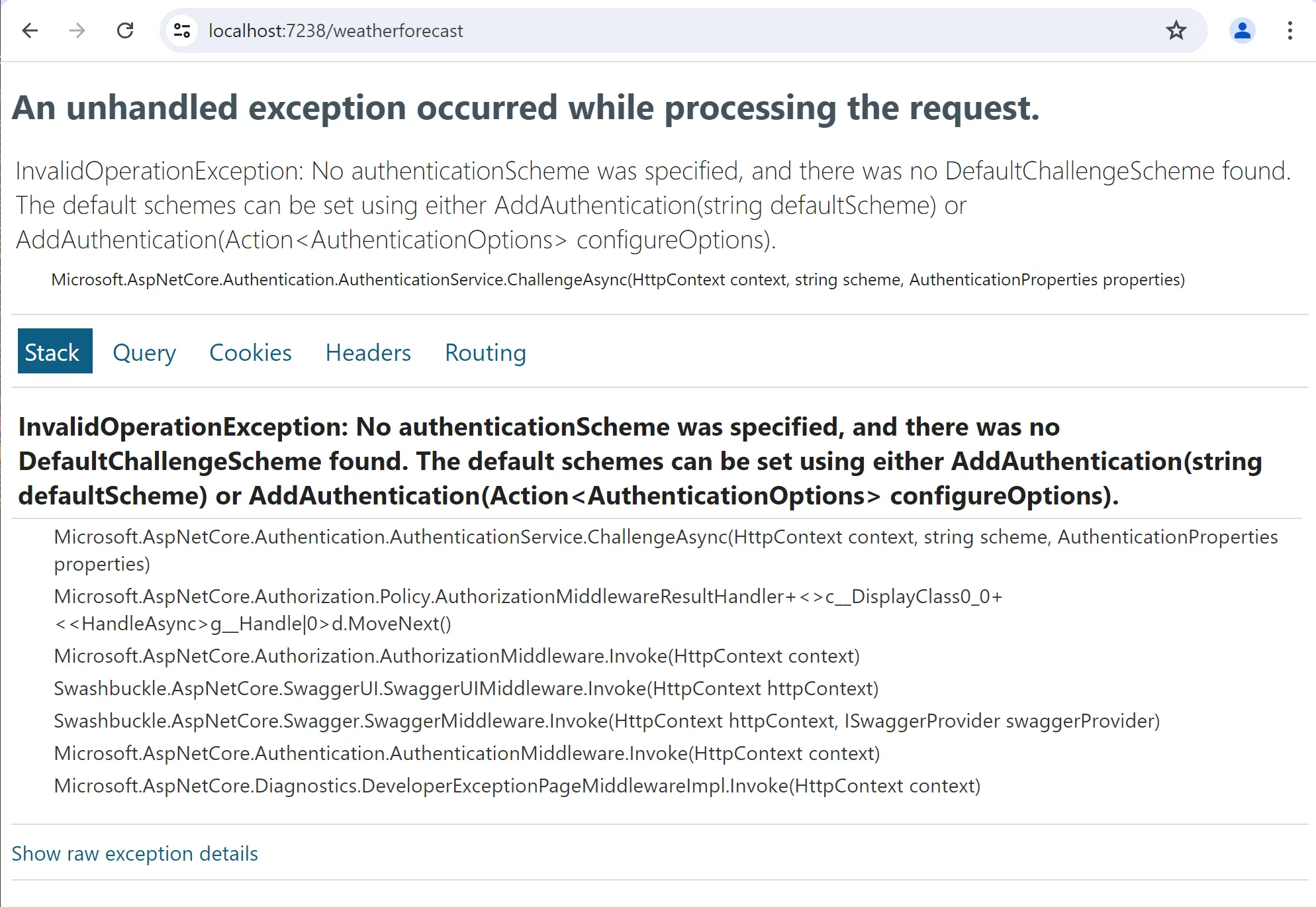This screenshot has height=907, width=1316.
Task: Bookmark this page with the star
Action: coord(1176,30)
